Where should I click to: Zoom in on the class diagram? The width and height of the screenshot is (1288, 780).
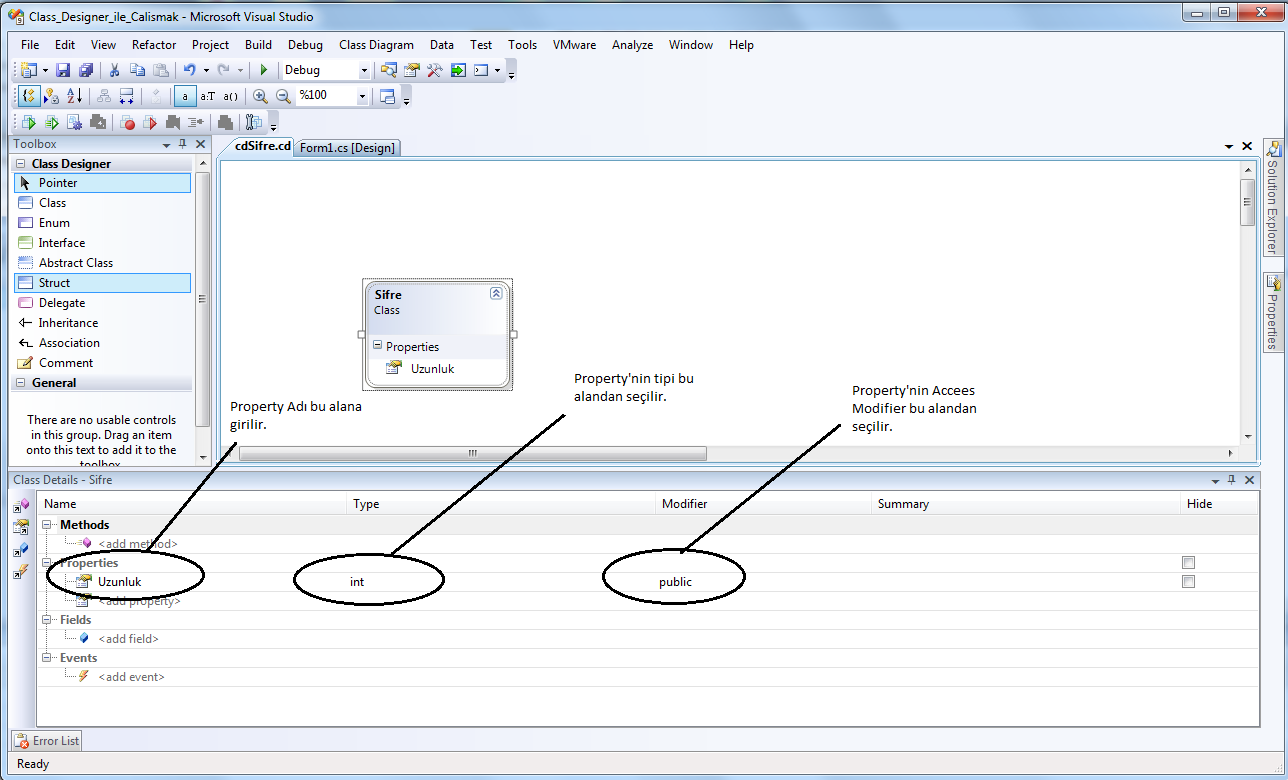point(260,96)
